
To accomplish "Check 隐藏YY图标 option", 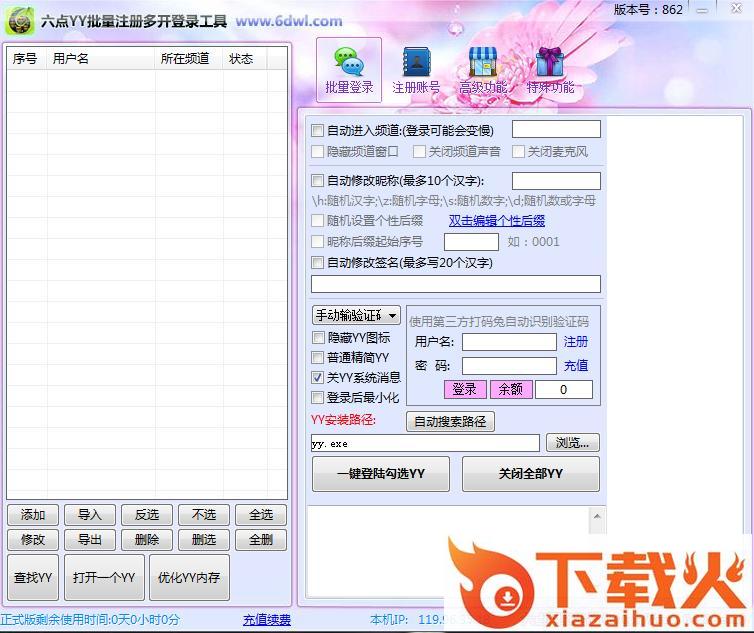I will tap(318, 337).
